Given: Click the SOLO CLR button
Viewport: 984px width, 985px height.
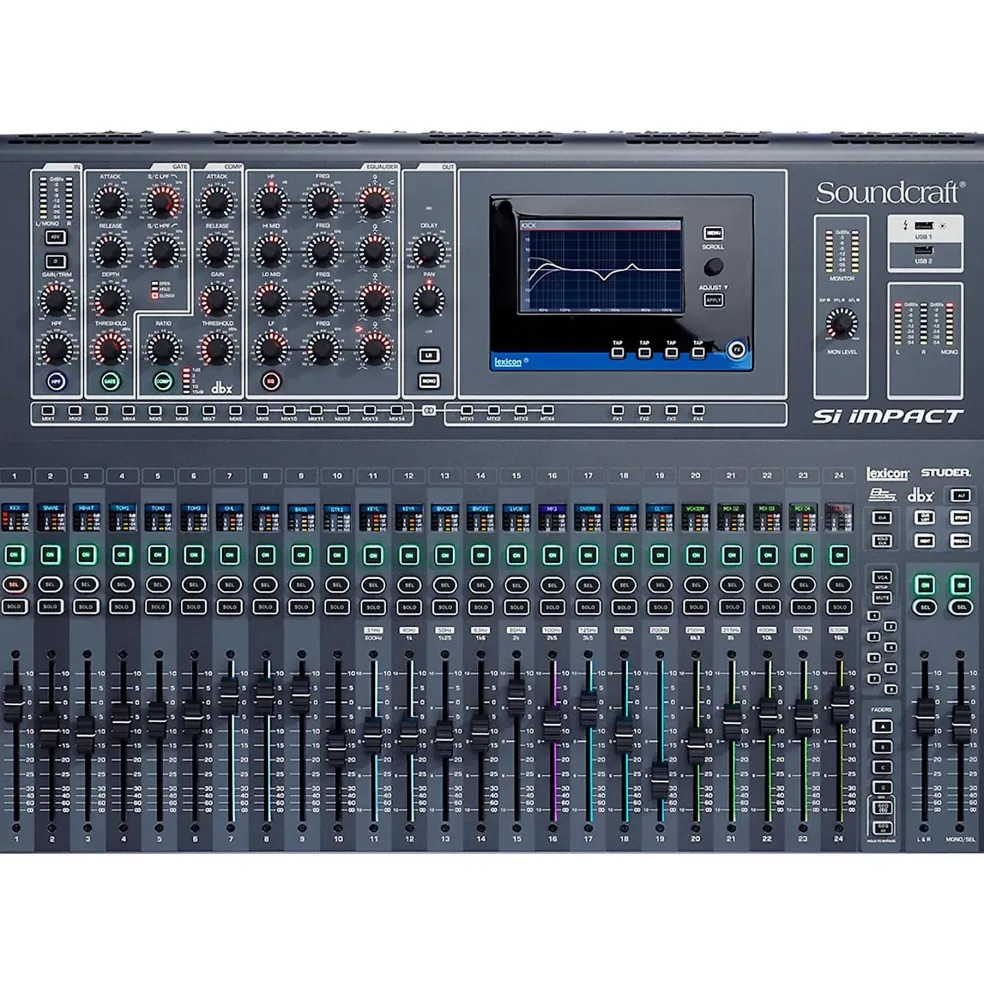Looking at the screenshot, I should point(882,541).
